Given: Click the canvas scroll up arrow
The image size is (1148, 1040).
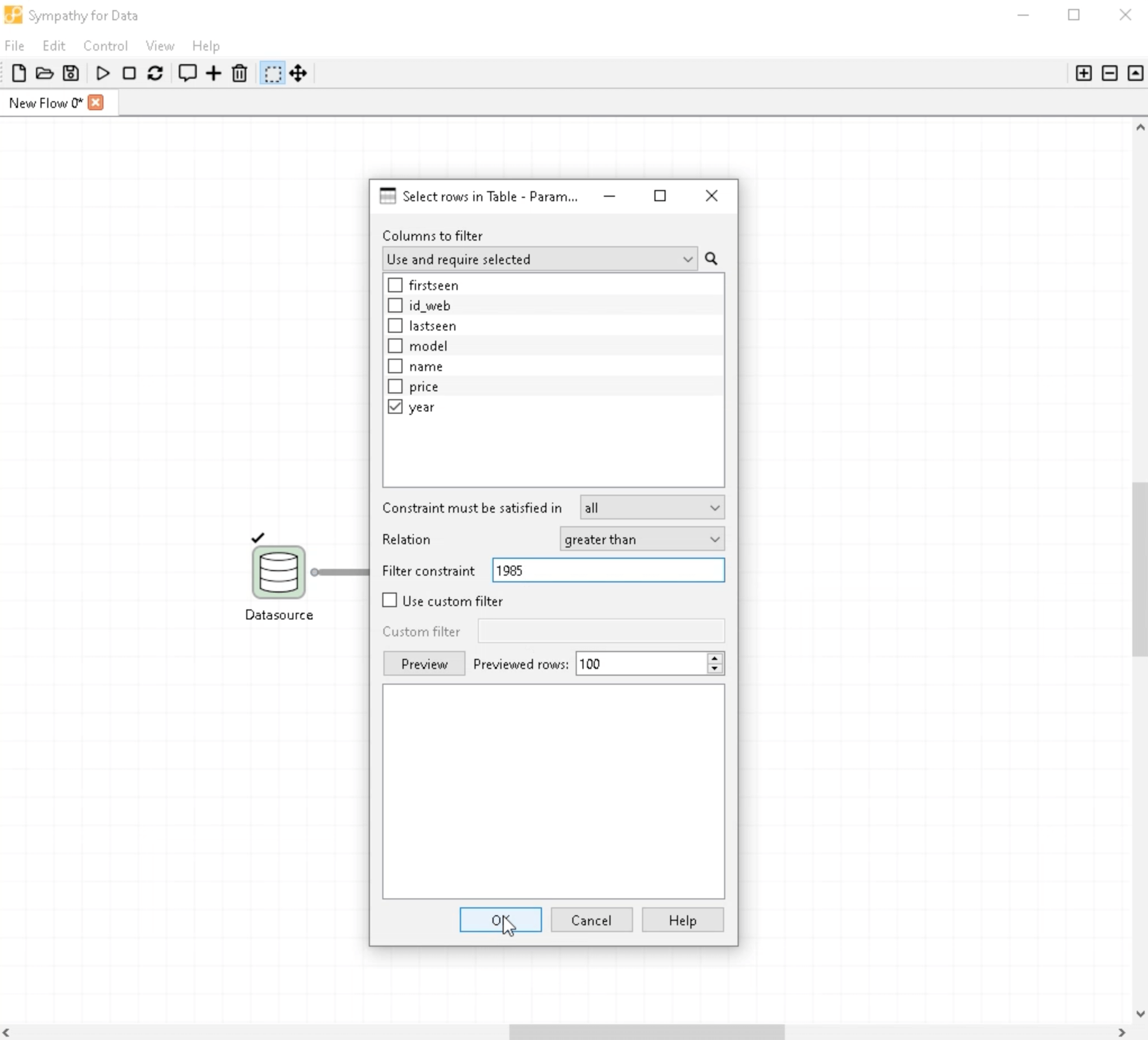Looking at the screenshot, I should coord(1140,127).
